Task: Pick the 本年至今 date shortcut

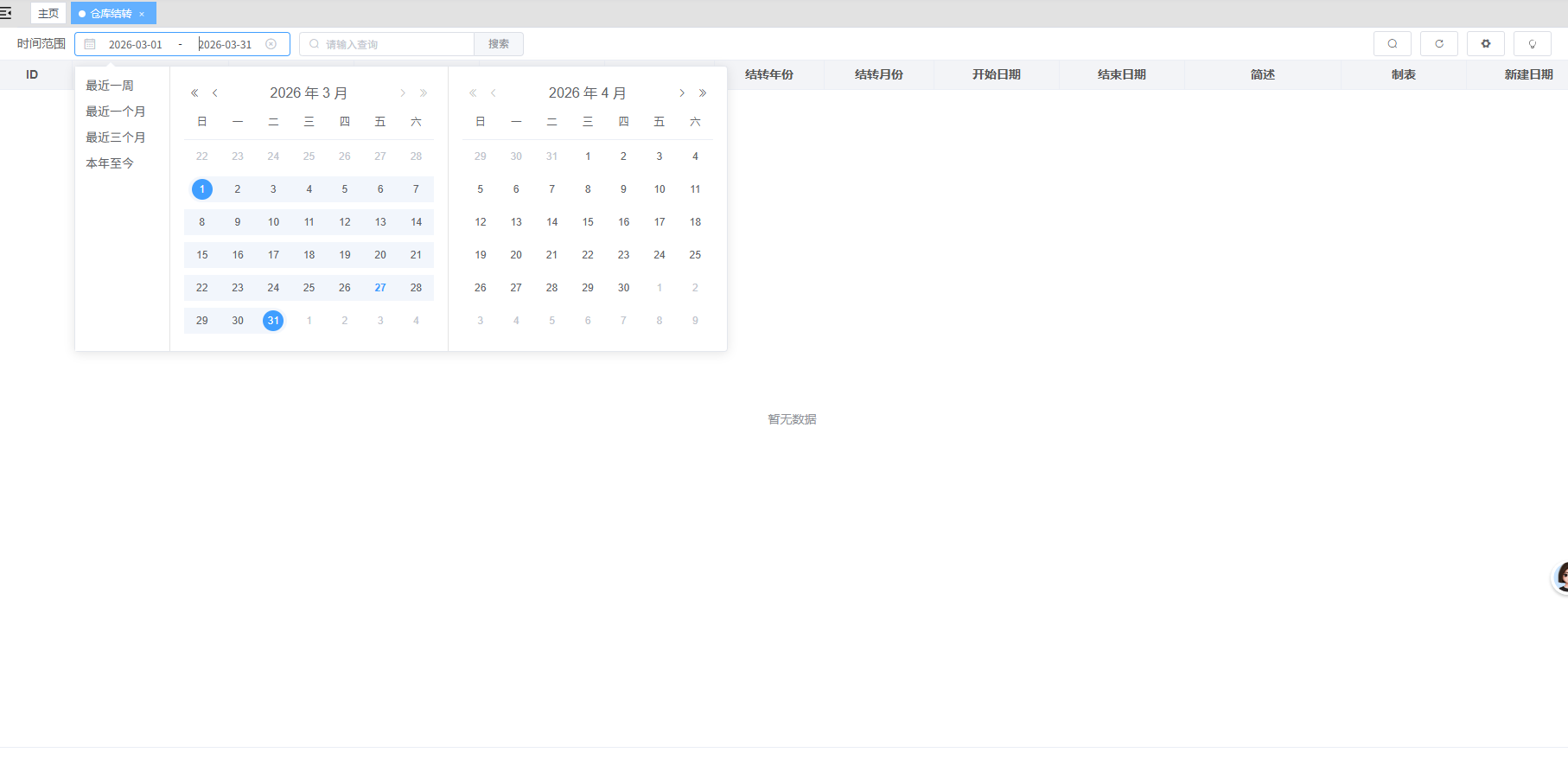Action: coord(110,163)
